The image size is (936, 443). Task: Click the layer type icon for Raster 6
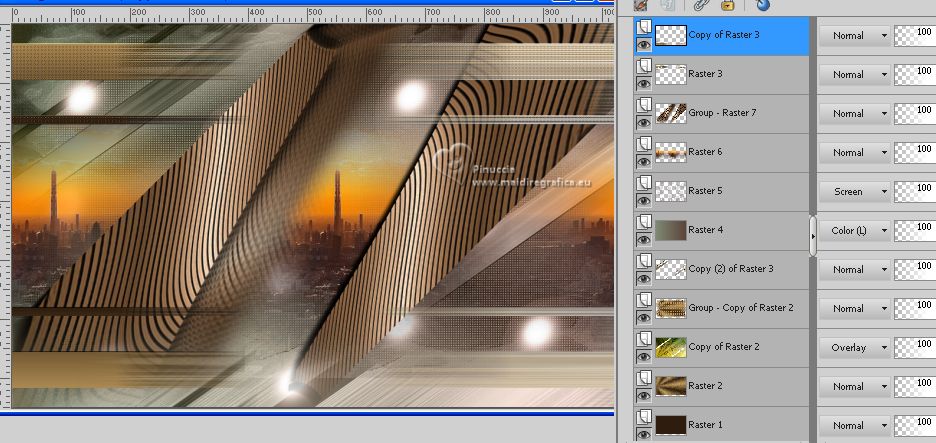[x=644, y=145]
